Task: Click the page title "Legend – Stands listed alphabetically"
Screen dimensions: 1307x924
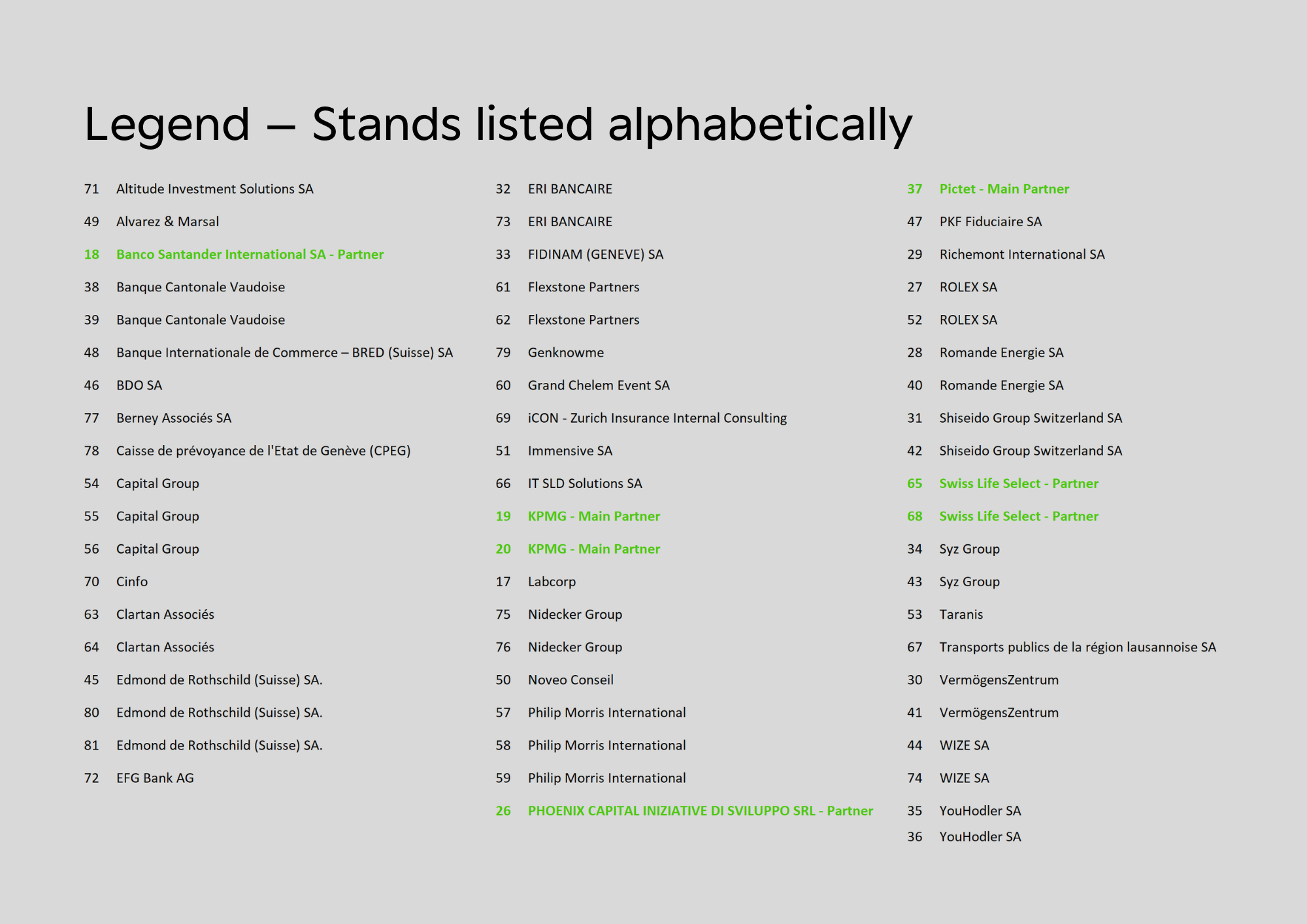Action: tap(498, 124)
